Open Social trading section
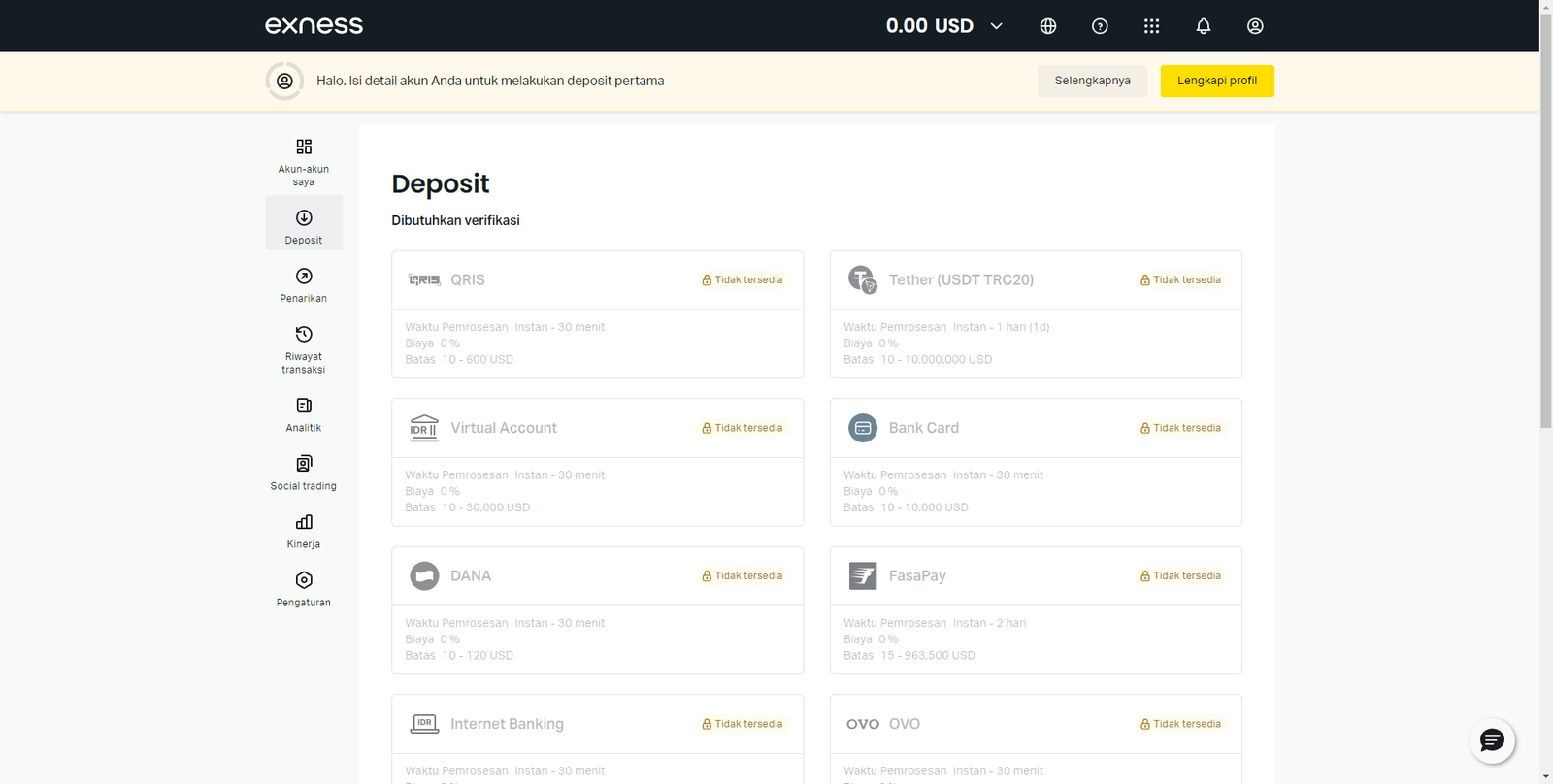The image size is (1553, 784). click(304, 473)
